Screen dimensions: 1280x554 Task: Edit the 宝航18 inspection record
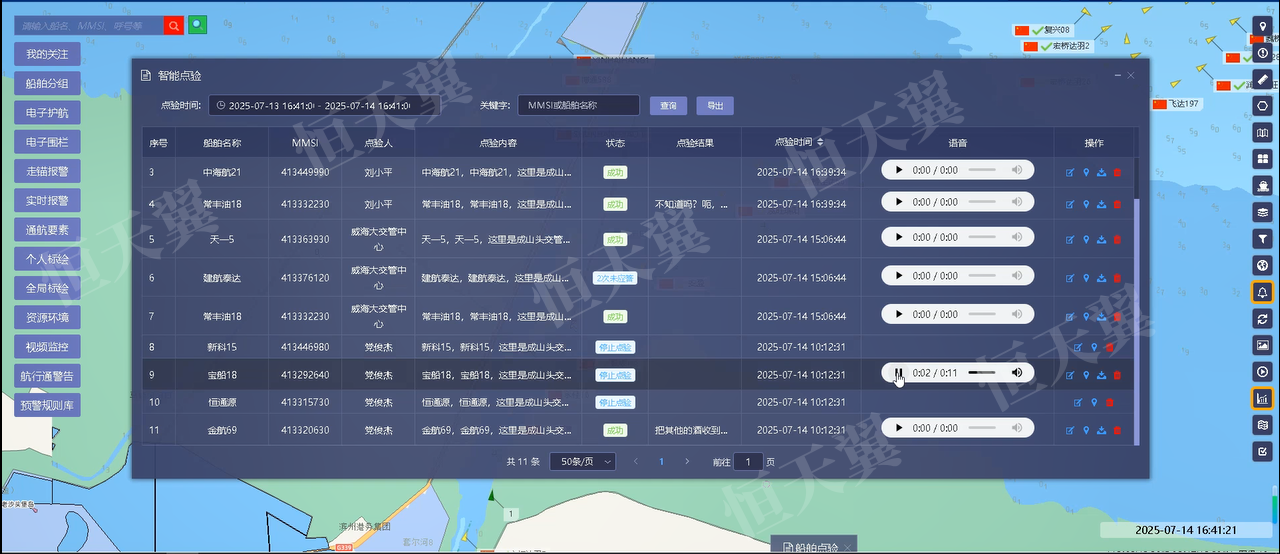click(1070, 375)
